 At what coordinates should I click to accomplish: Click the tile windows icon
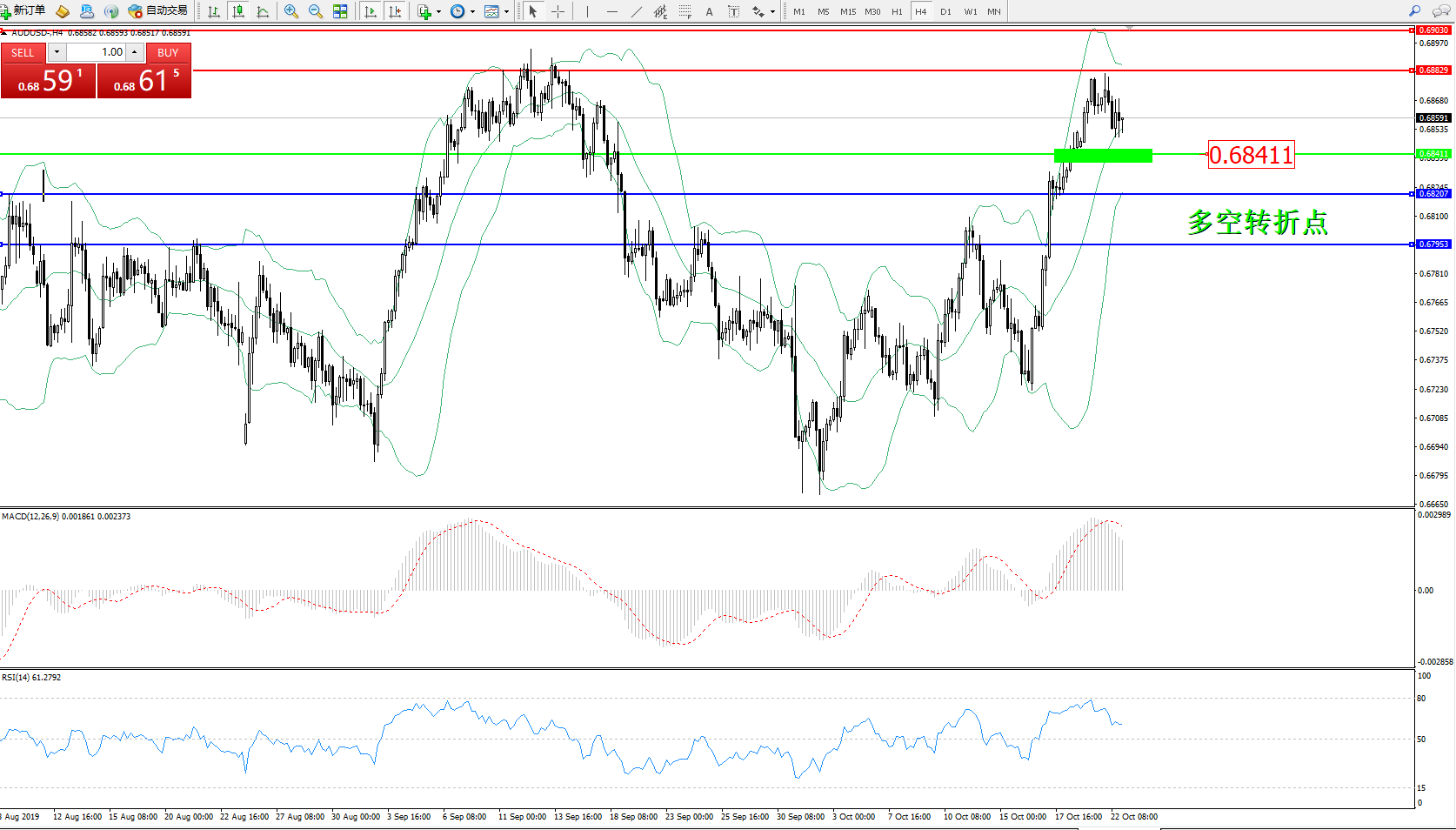pyautogui.click(x=340, y=11)
